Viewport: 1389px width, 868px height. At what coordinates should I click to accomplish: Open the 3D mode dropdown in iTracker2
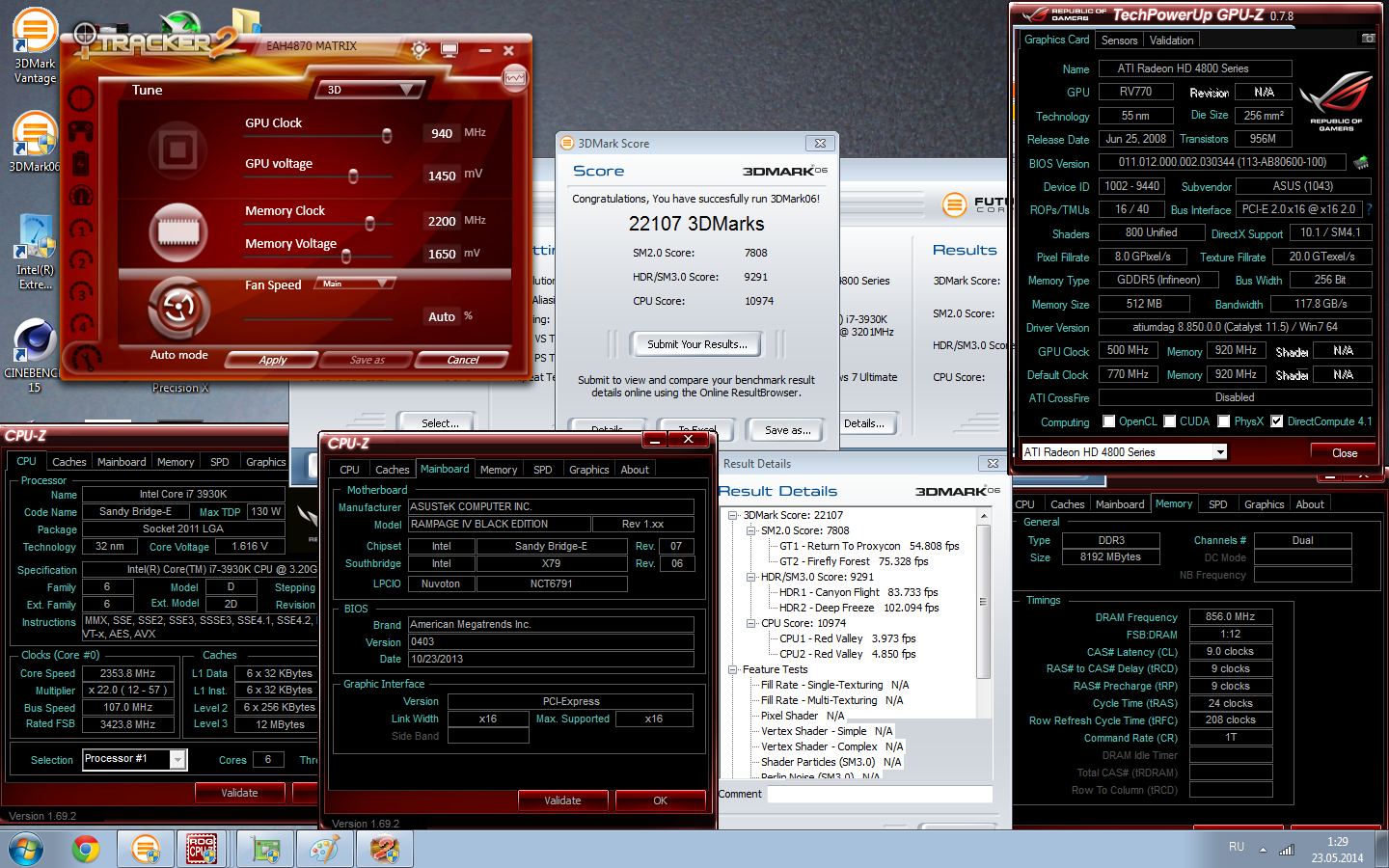point(370,90)
